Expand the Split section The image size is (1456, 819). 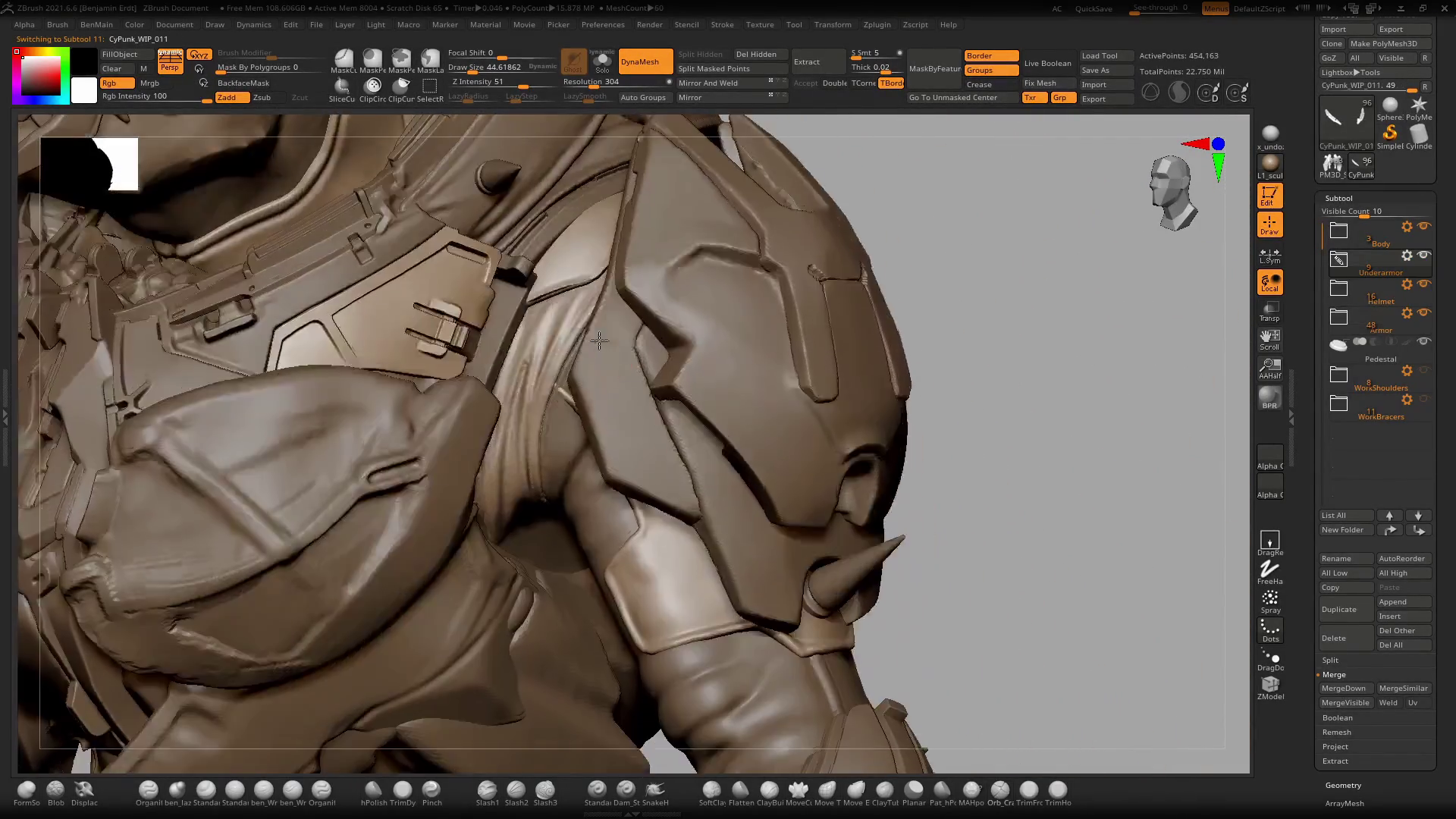pyautogui.click(x=1330, y=660)
